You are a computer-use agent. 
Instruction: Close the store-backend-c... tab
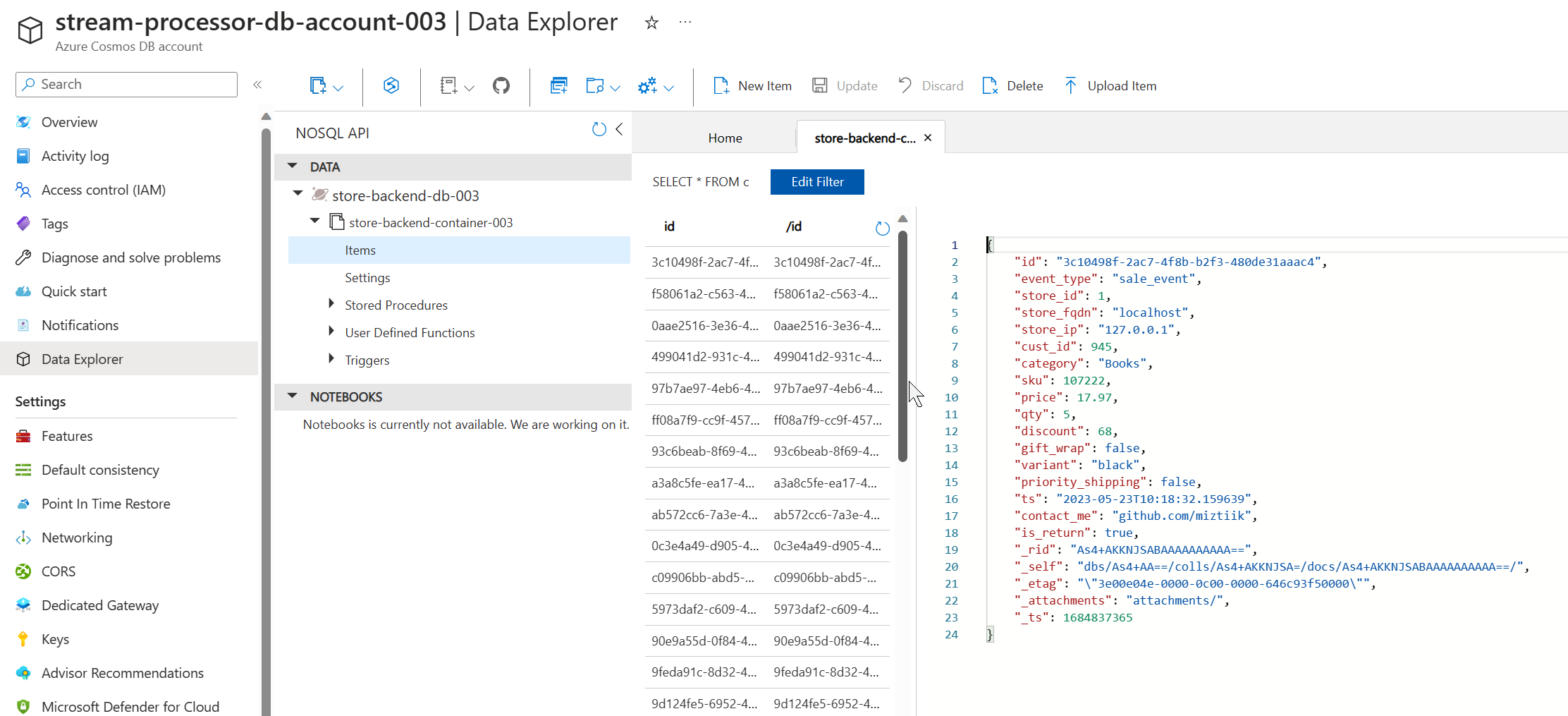[x=928, y=138]
